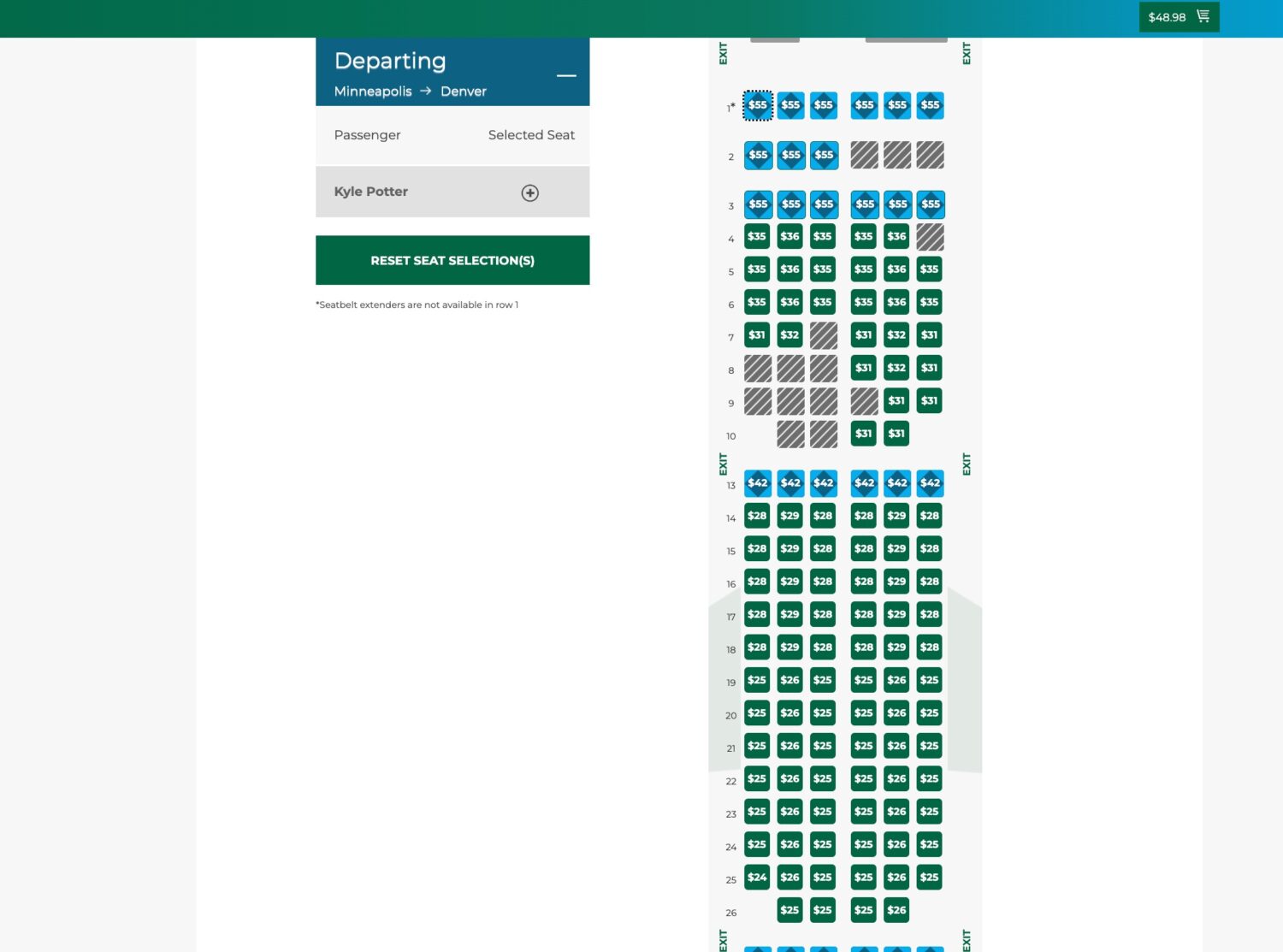The height and width of the screenshot is (952, 1283).
Task: Select a $31 window seat in row 7
Action: (x=757, y=334)
